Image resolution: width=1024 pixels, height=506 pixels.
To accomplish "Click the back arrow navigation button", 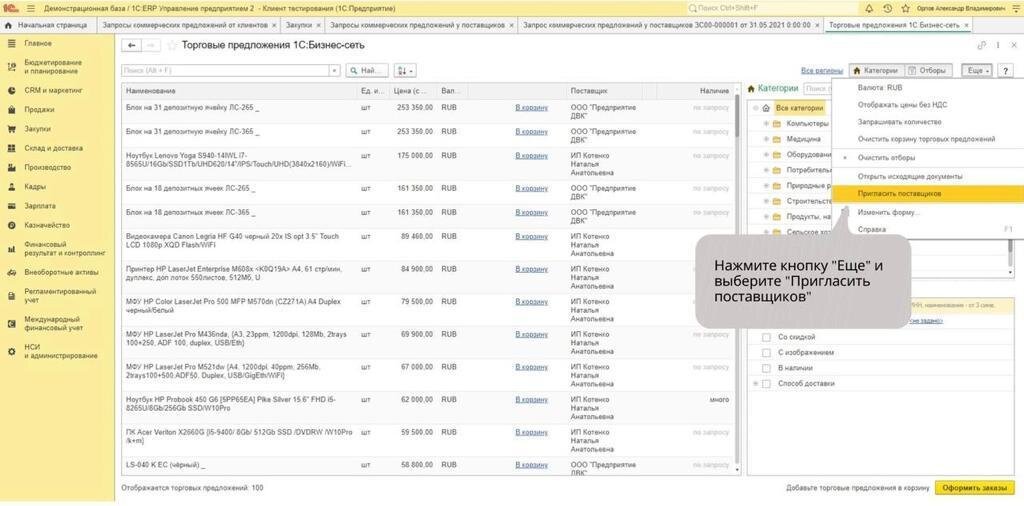I will pos(132,45).
